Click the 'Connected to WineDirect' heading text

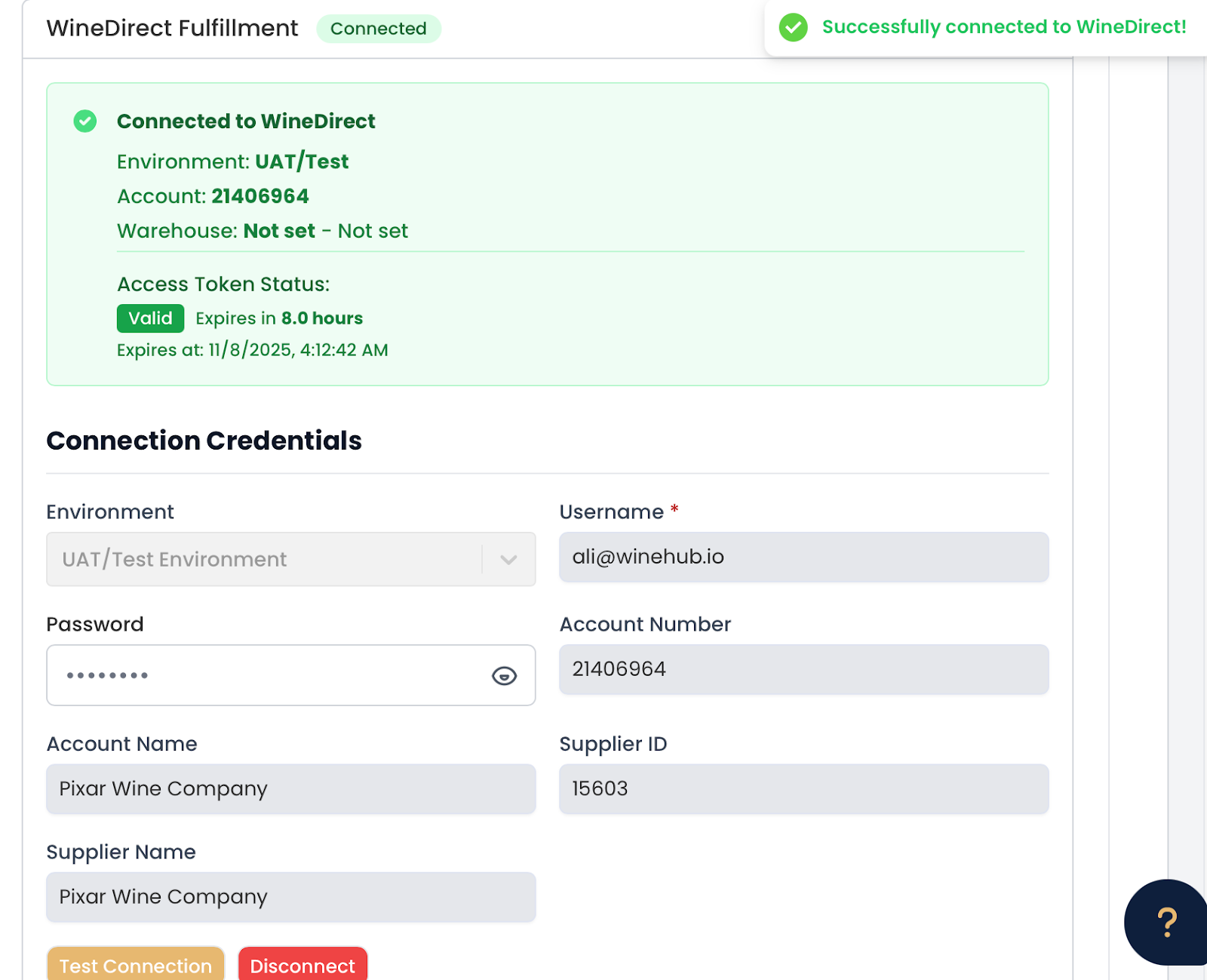pyautogui.click(x=246, y=121)
